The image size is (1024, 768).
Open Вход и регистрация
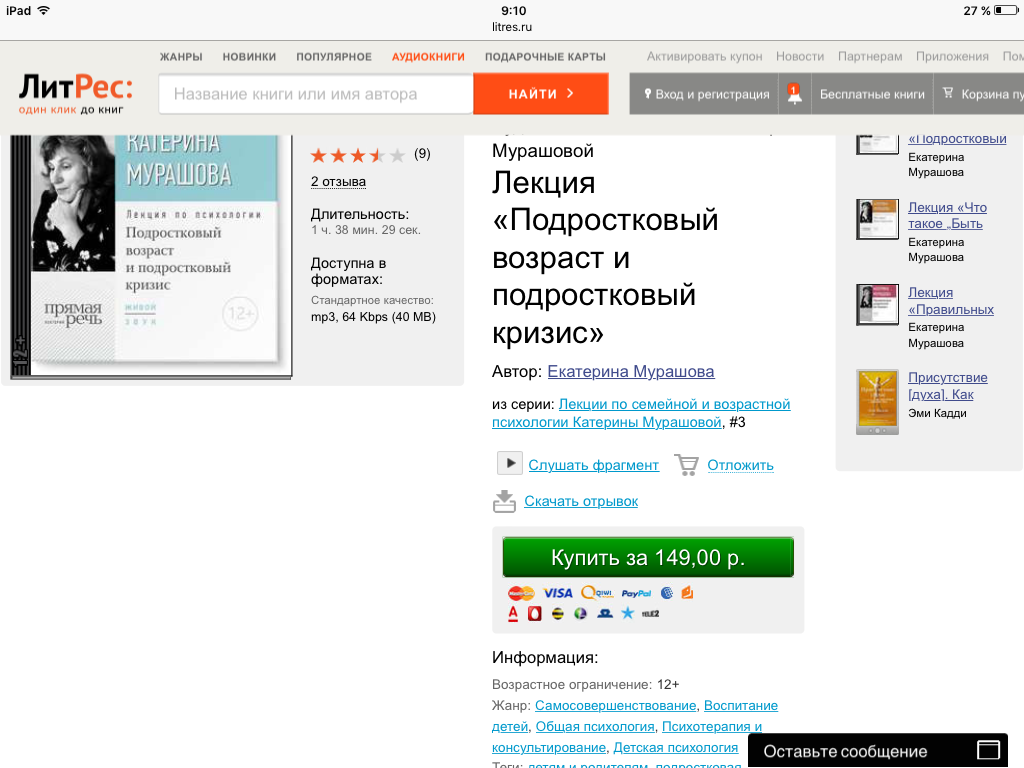click(x=706, y=94)
